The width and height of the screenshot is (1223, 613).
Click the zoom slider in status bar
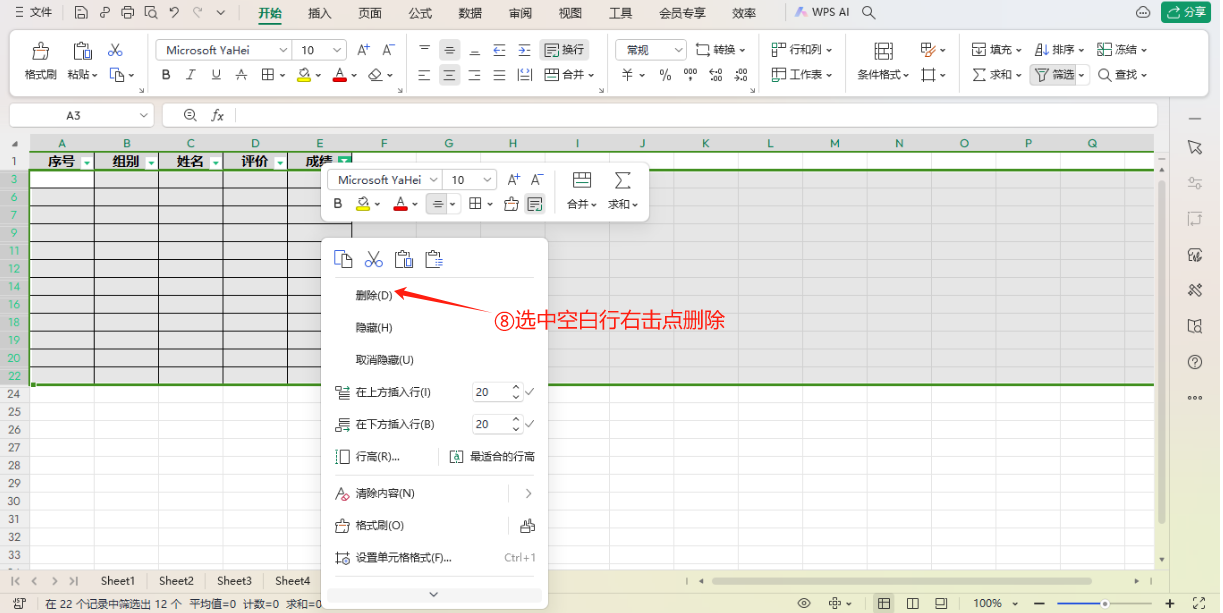click(x=1105, y=603)
